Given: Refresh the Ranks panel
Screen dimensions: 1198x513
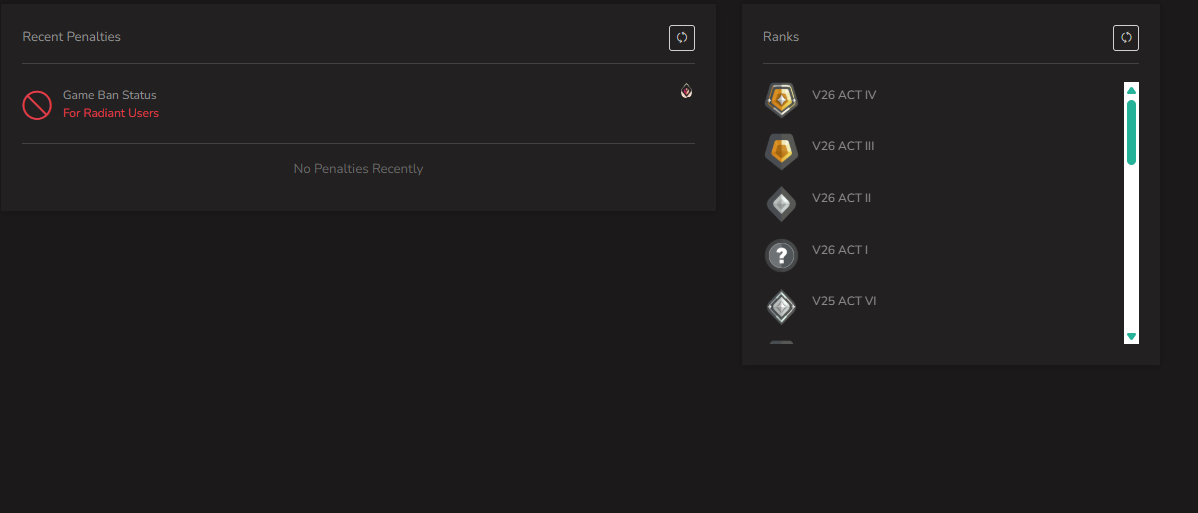Looking at the screenshot, I should 1125,37.
